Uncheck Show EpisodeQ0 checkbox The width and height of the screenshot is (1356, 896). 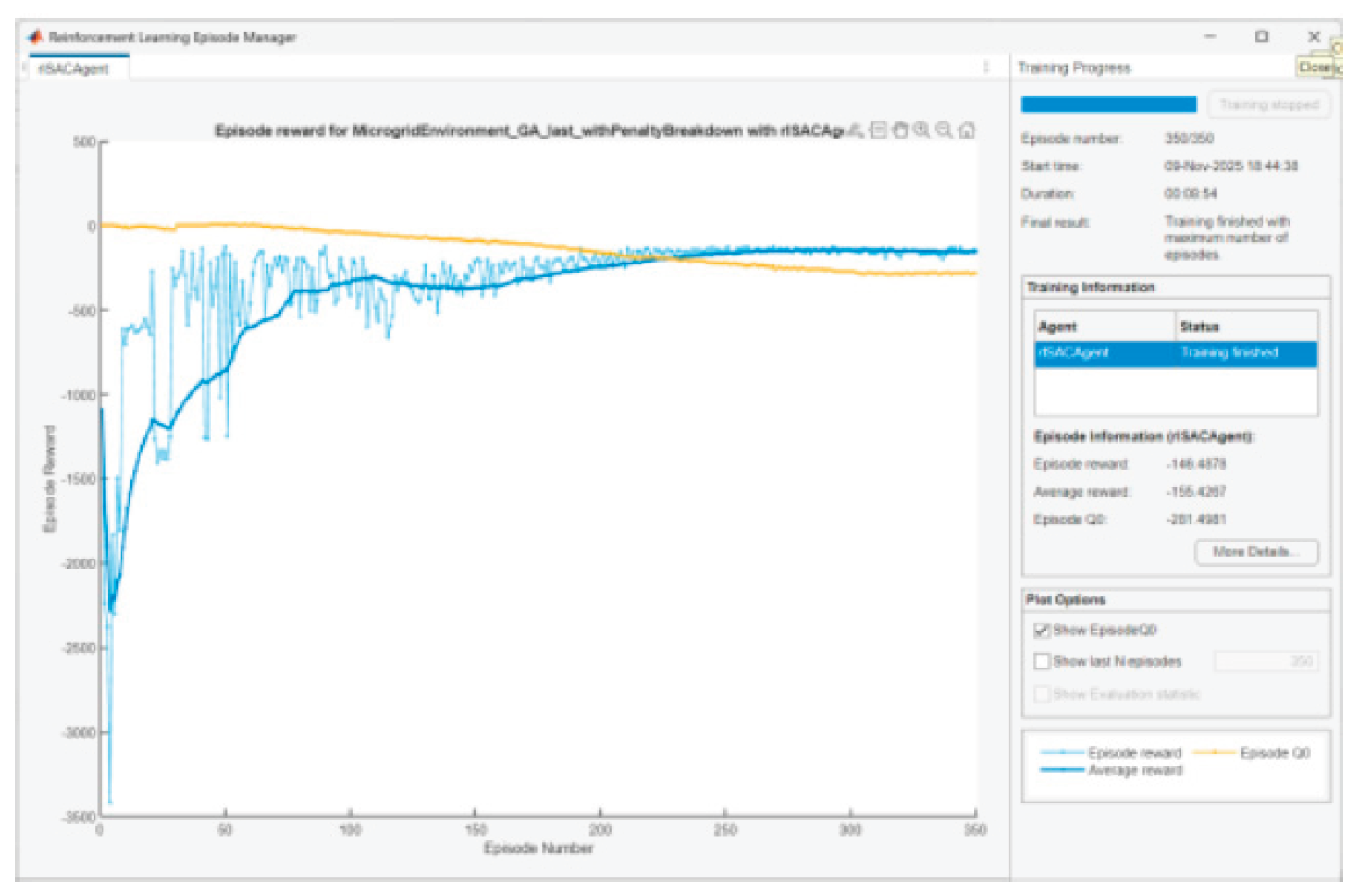point(1041,630)
